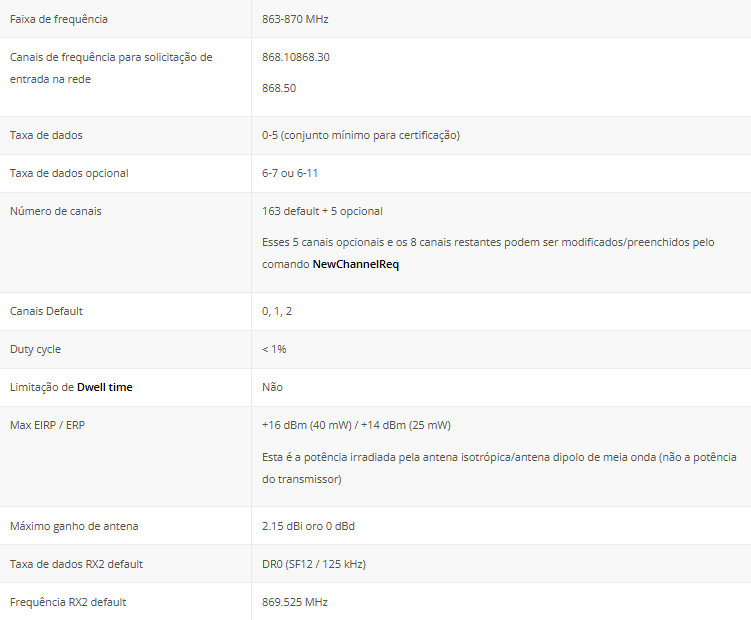Viewport: 751px width, 620px height.
Task: Click the '863-870 MHz' value cell
Action: (295, 19)
